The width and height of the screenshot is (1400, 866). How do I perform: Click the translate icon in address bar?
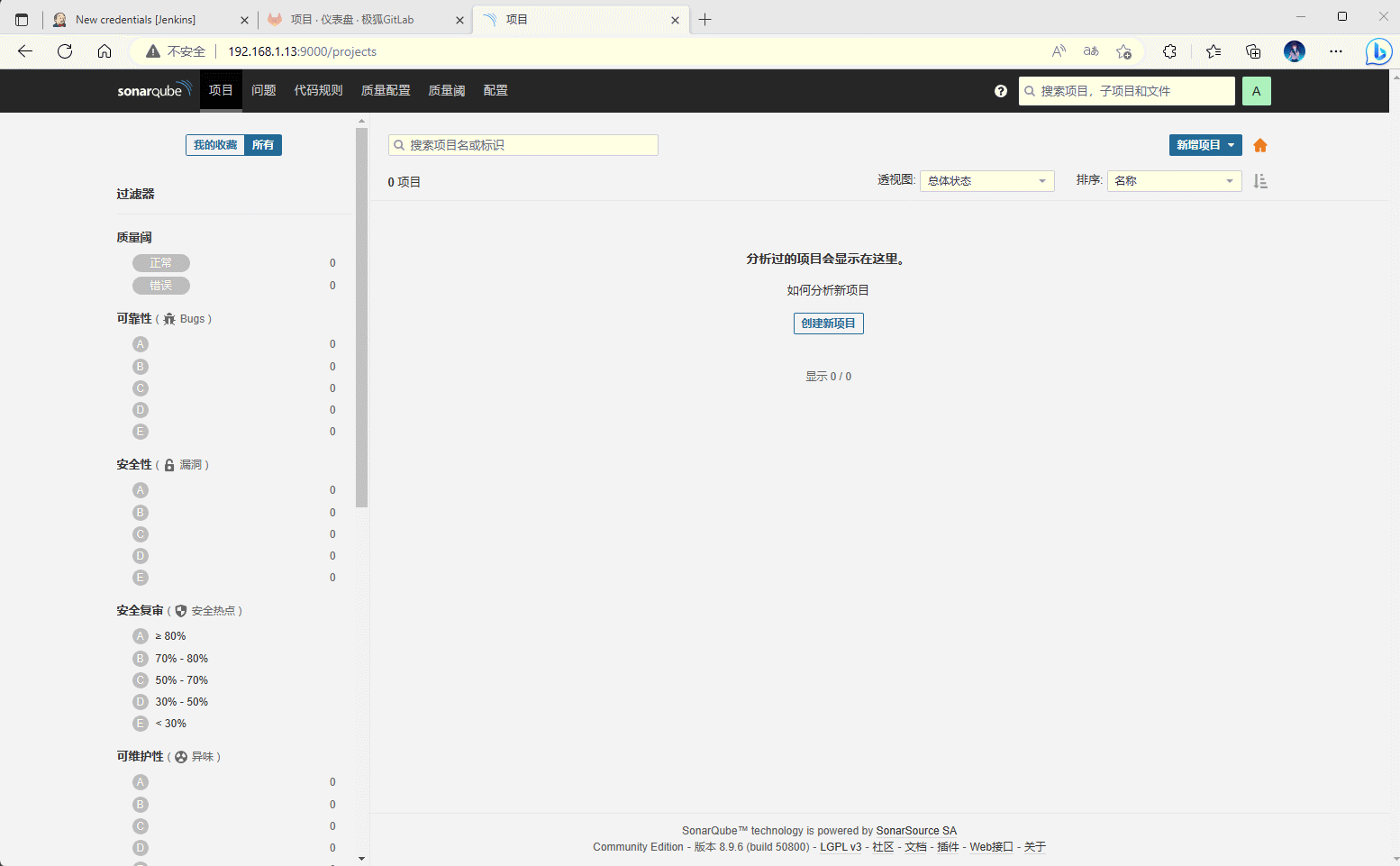1091,51
